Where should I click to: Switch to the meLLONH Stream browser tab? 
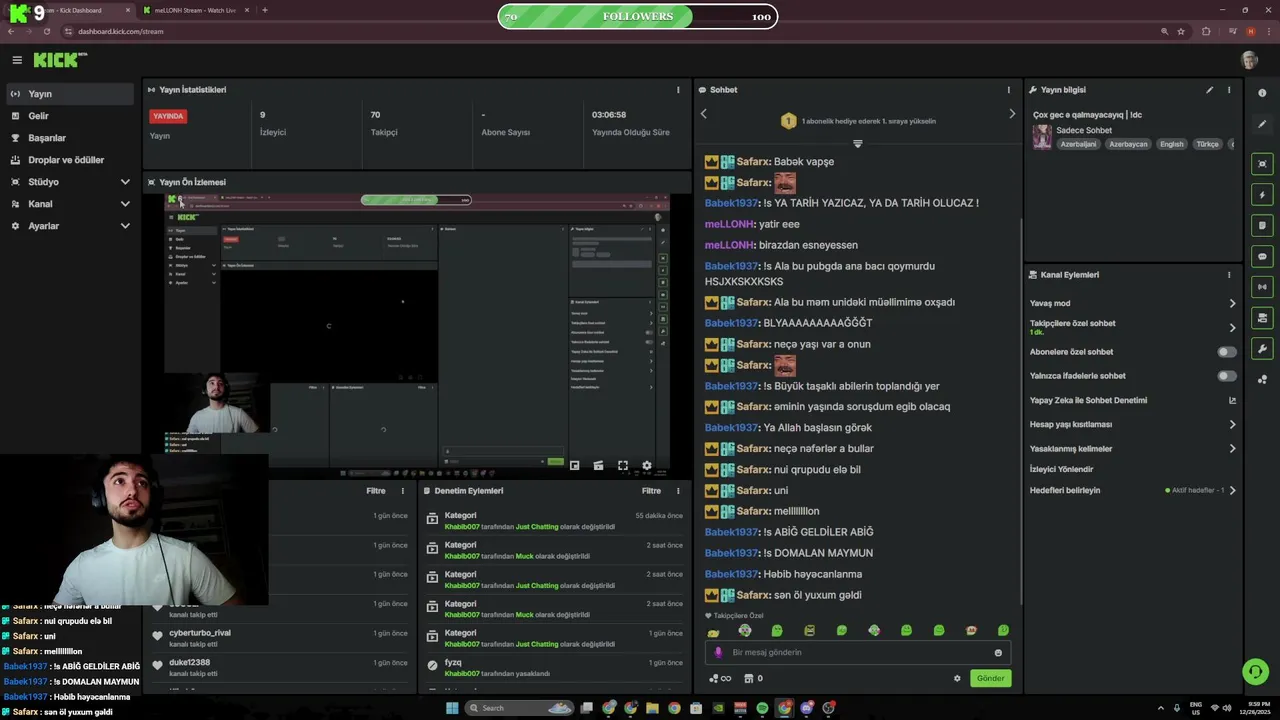pos(195,10)
